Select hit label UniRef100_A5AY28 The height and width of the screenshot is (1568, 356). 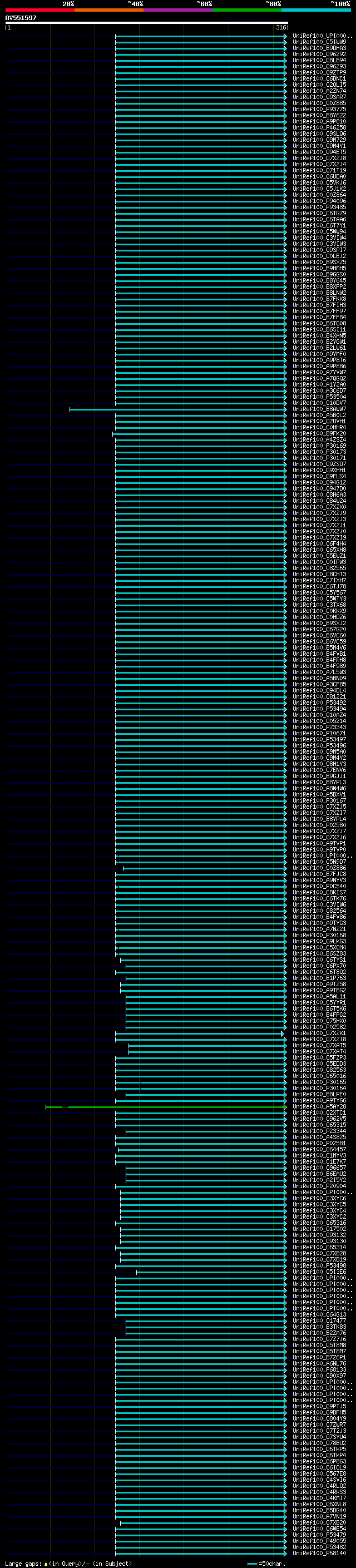tap(319, 1106)
